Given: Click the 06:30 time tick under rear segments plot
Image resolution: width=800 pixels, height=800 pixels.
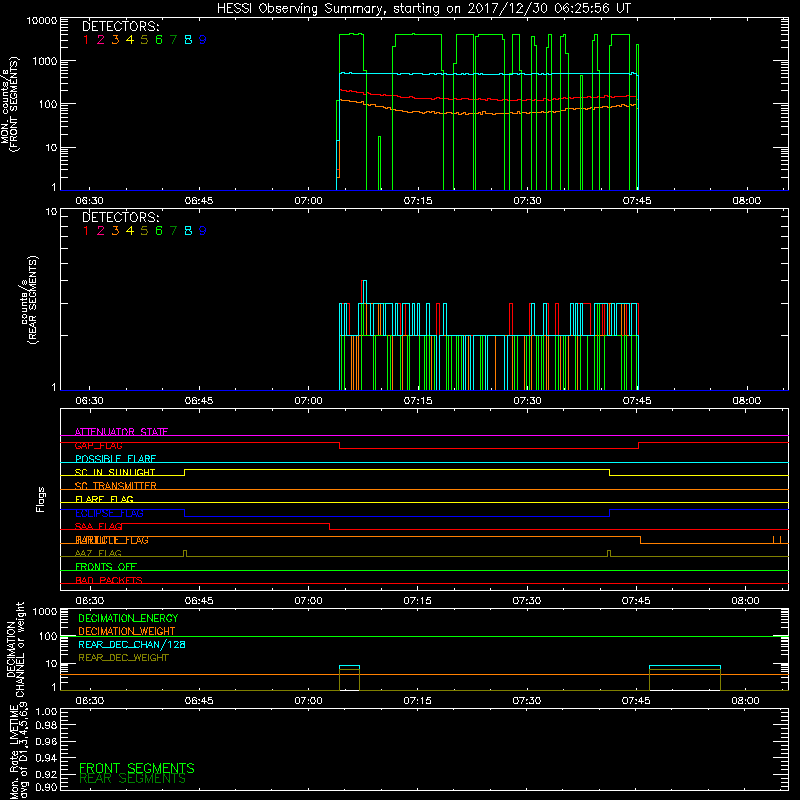Looking at the screenshot, I should pyautogui.click(x=89, y=401).
